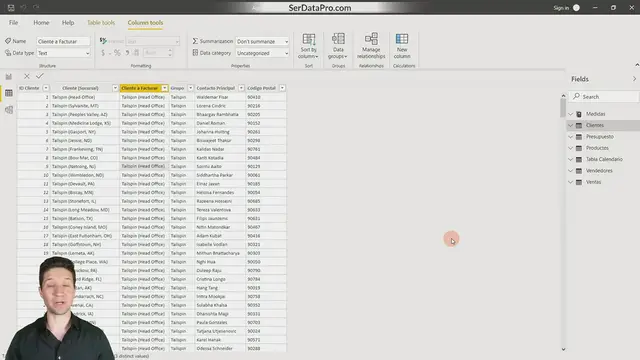Click cell Tailspin (Coney Island, MO)
The image size is (640, 360).
pyautogui.click(x=85, y=227)
